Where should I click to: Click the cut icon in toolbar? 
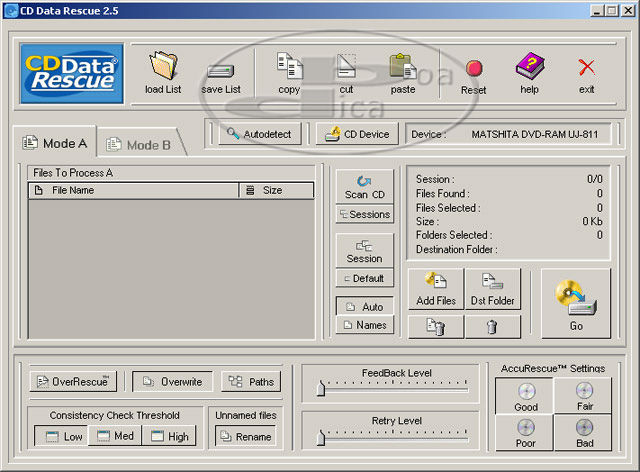pyautogui.click(x=346, y=68)
